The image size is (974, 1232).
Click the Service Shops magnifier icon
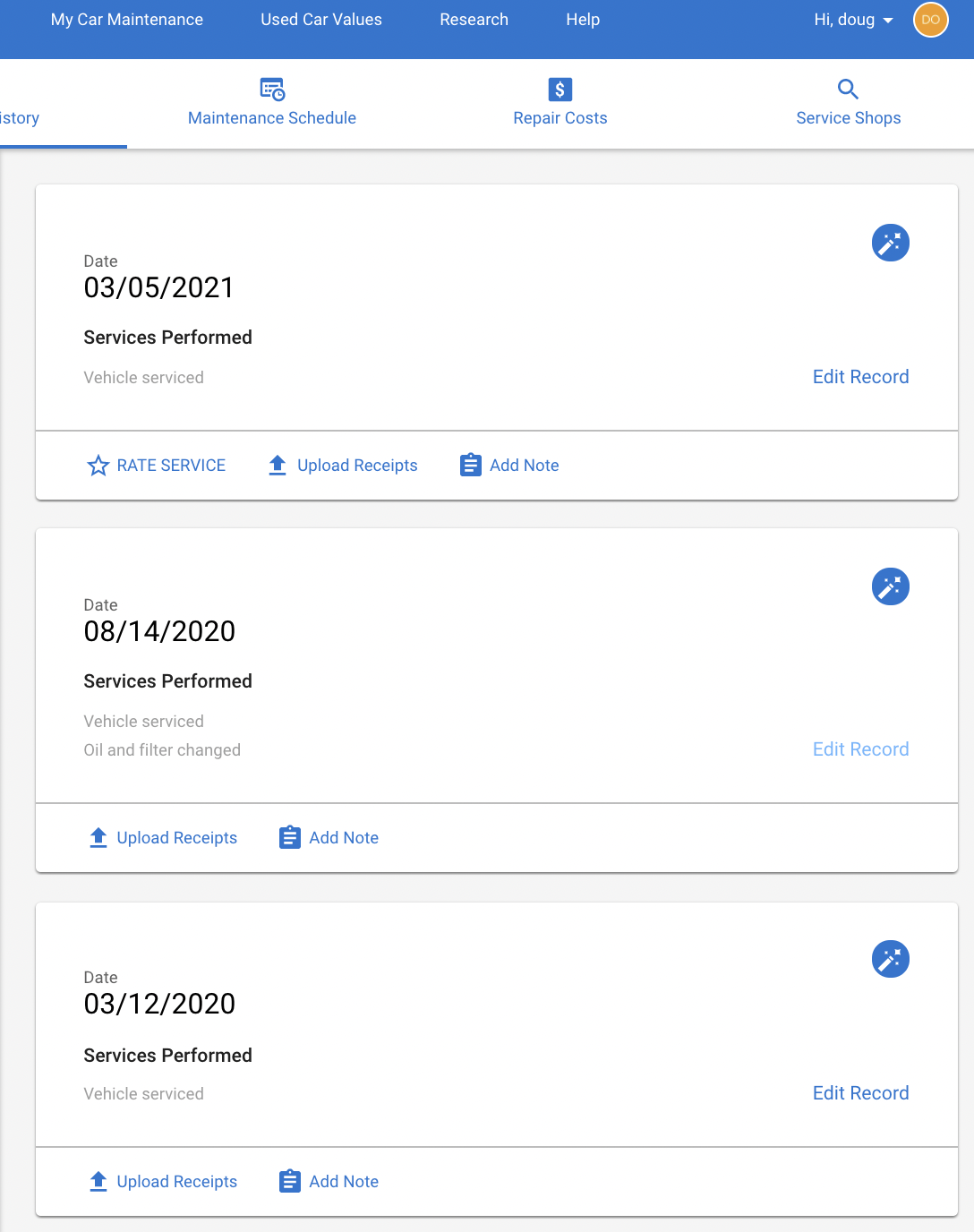pos(848,89)
